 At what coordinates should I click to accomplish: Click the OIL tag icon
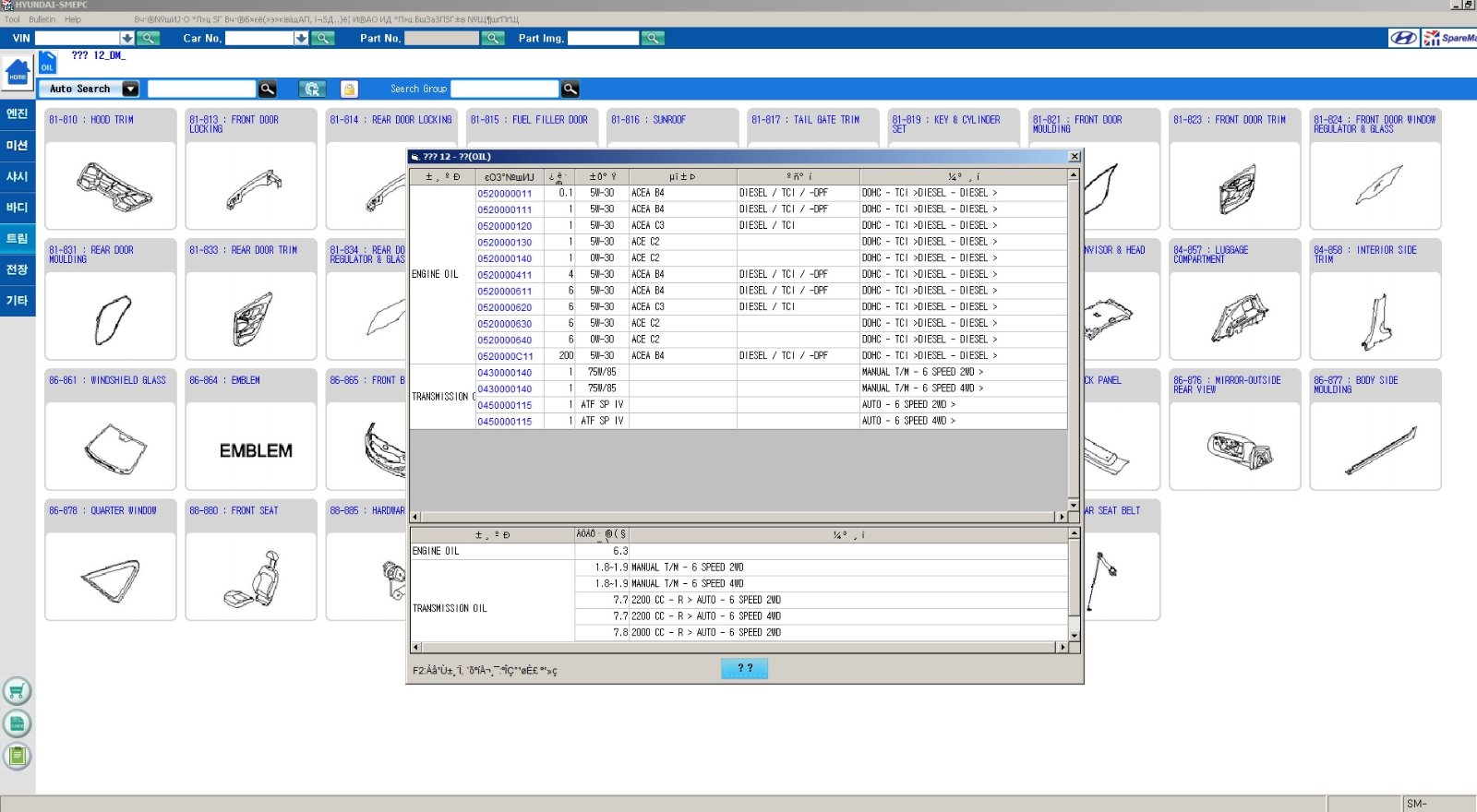[47, 63]
